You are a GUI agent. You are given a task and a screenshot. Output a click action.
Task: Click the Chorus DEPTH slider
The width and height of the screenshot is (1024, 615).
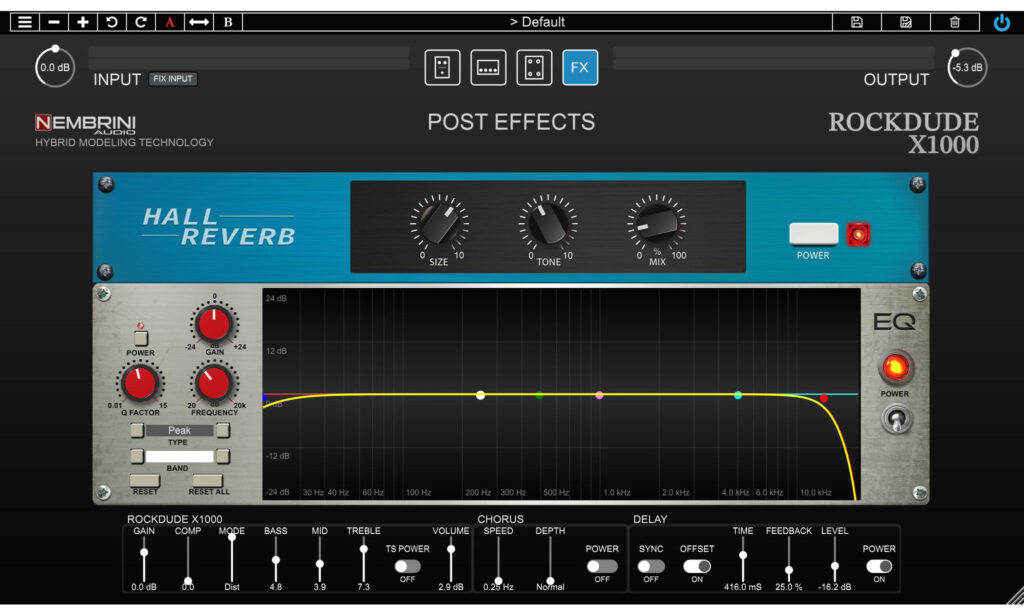pyautogui.click(x=551, y=560)
